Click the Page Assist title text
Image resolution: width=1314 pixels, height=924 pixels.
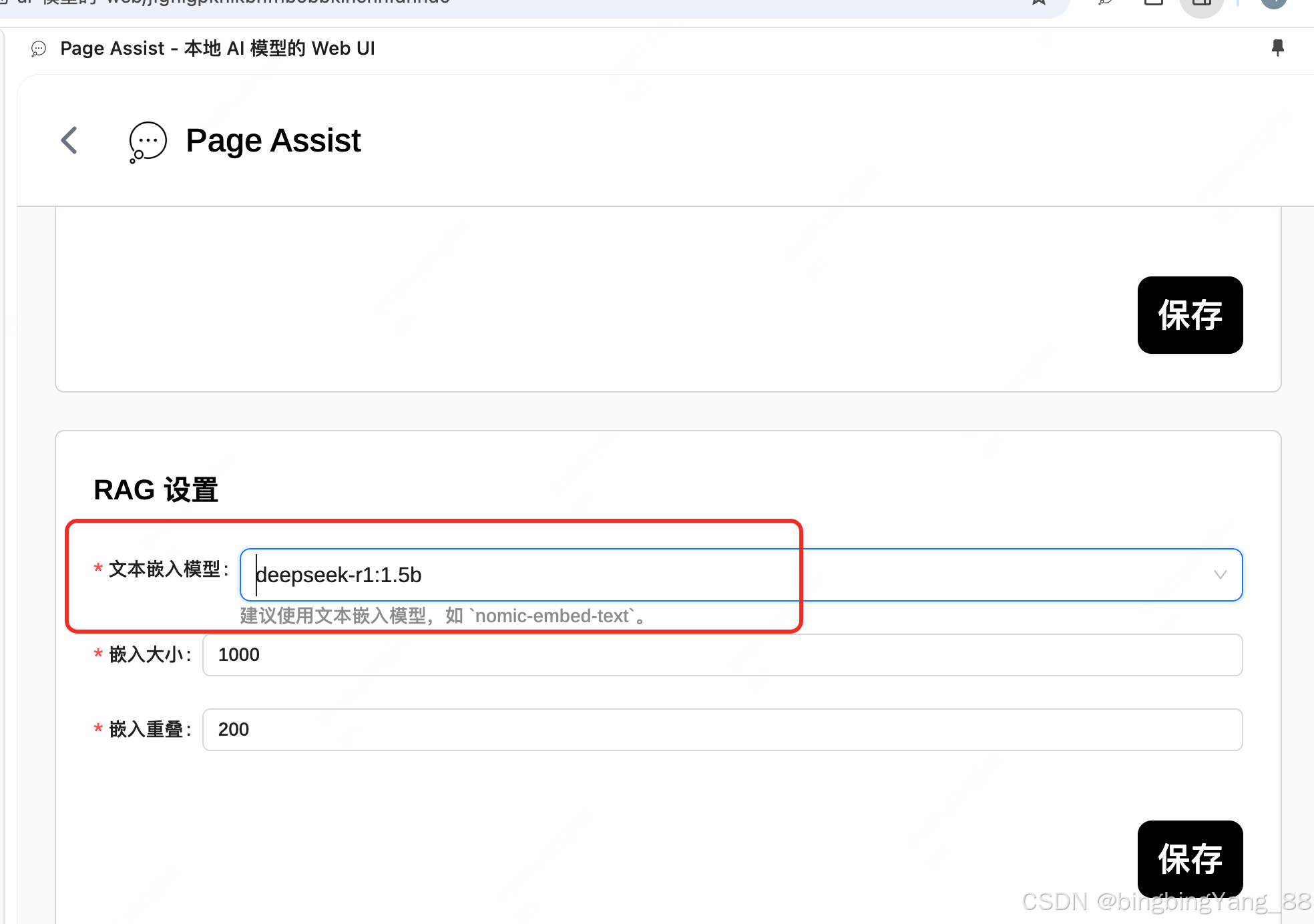[273, 141]
